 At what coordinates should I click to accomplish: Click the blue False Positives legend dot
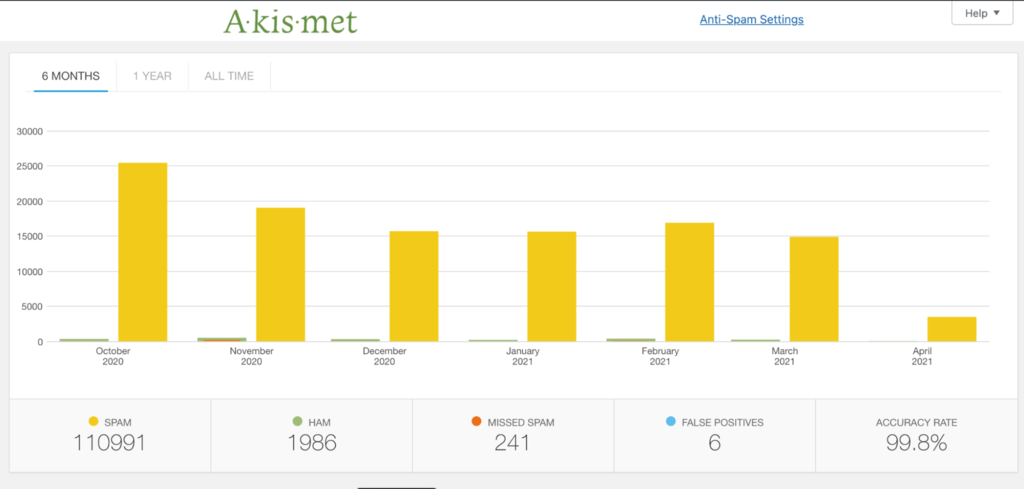[670, 422]
